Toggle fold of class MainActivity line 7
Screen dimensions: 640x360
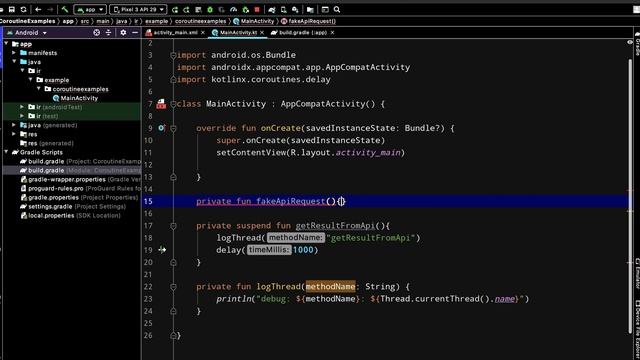(173, 104)
